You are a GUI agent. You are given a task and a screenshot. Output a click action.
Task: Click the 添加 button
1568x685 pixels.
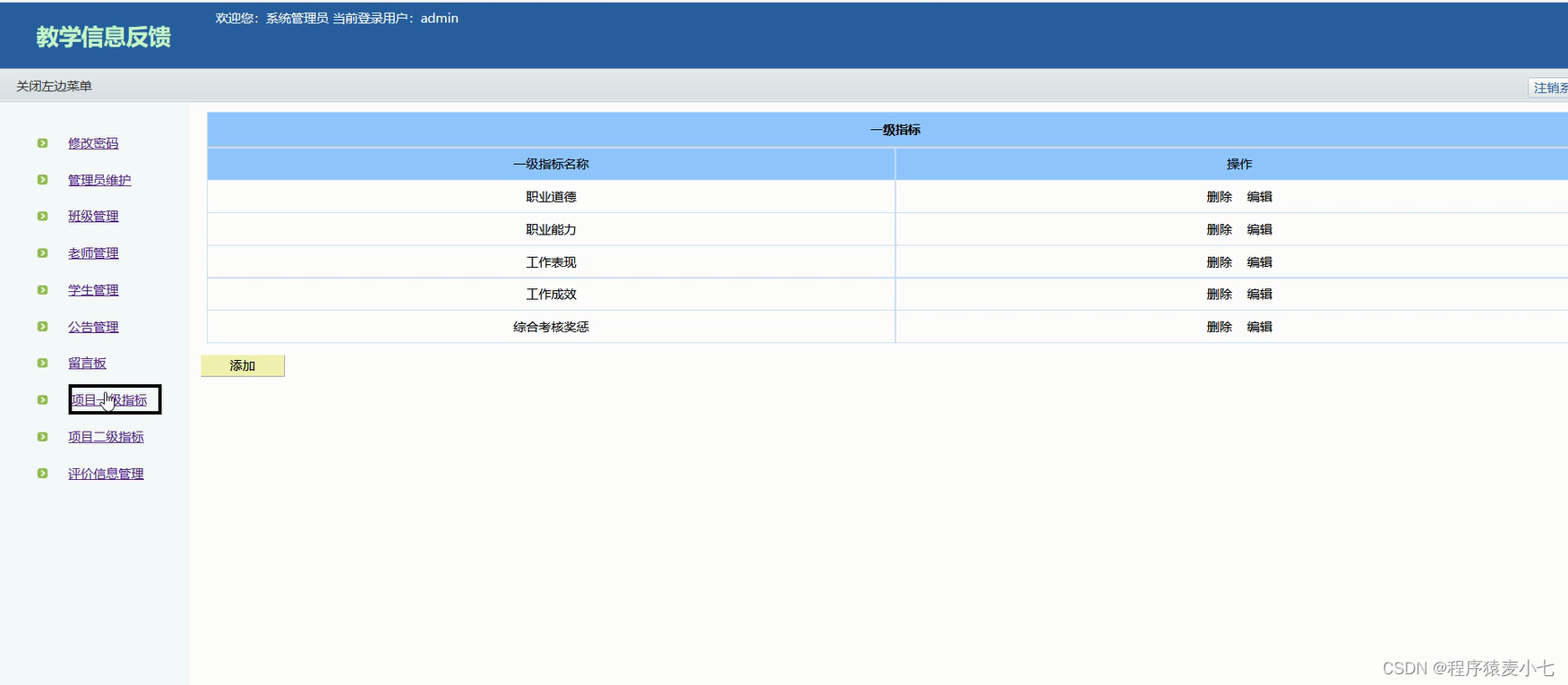click(243, 365)
